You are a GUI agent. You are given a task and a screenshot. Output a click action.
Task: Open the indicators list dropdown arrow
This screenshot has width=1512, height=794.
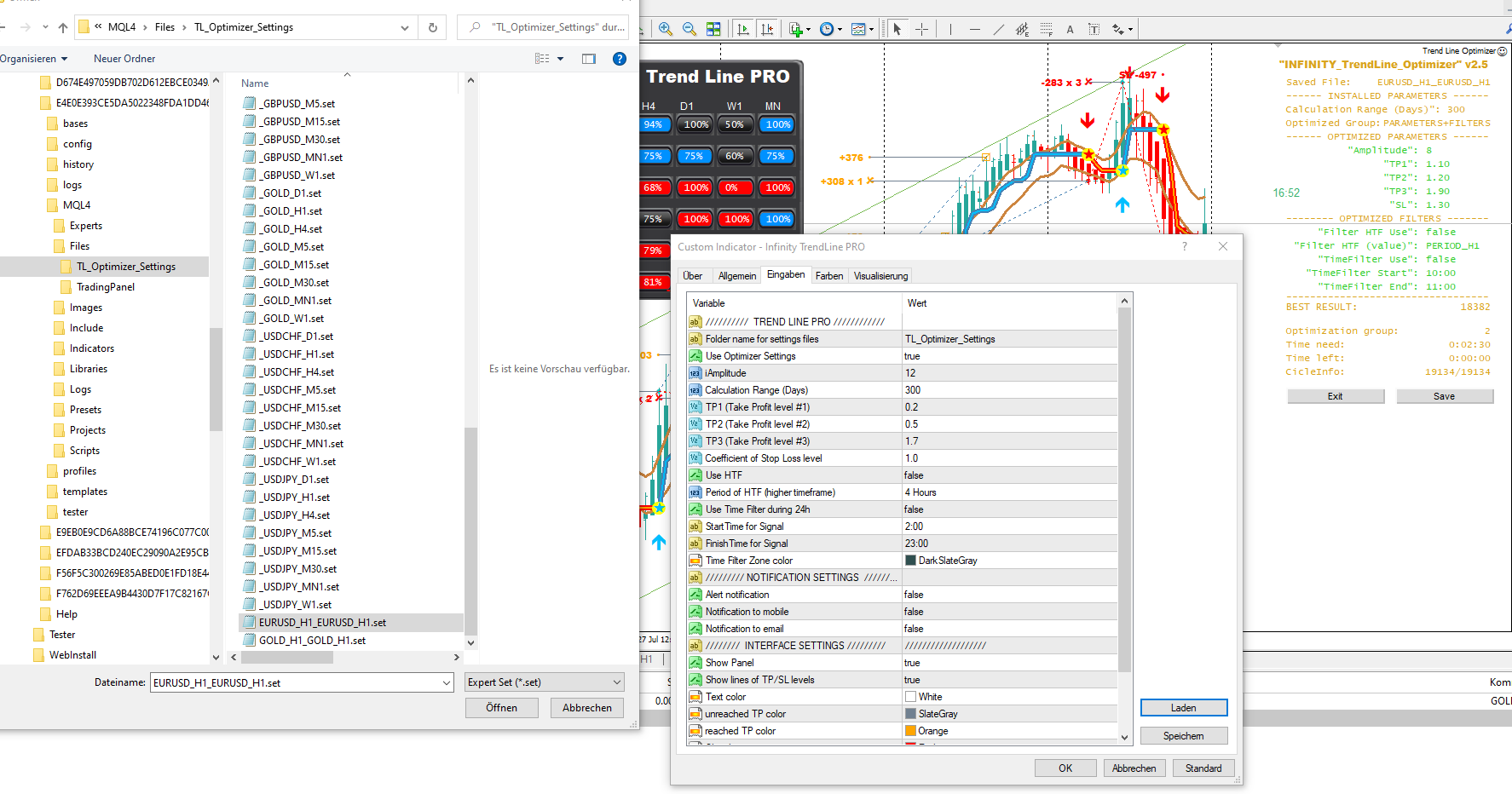808,29
